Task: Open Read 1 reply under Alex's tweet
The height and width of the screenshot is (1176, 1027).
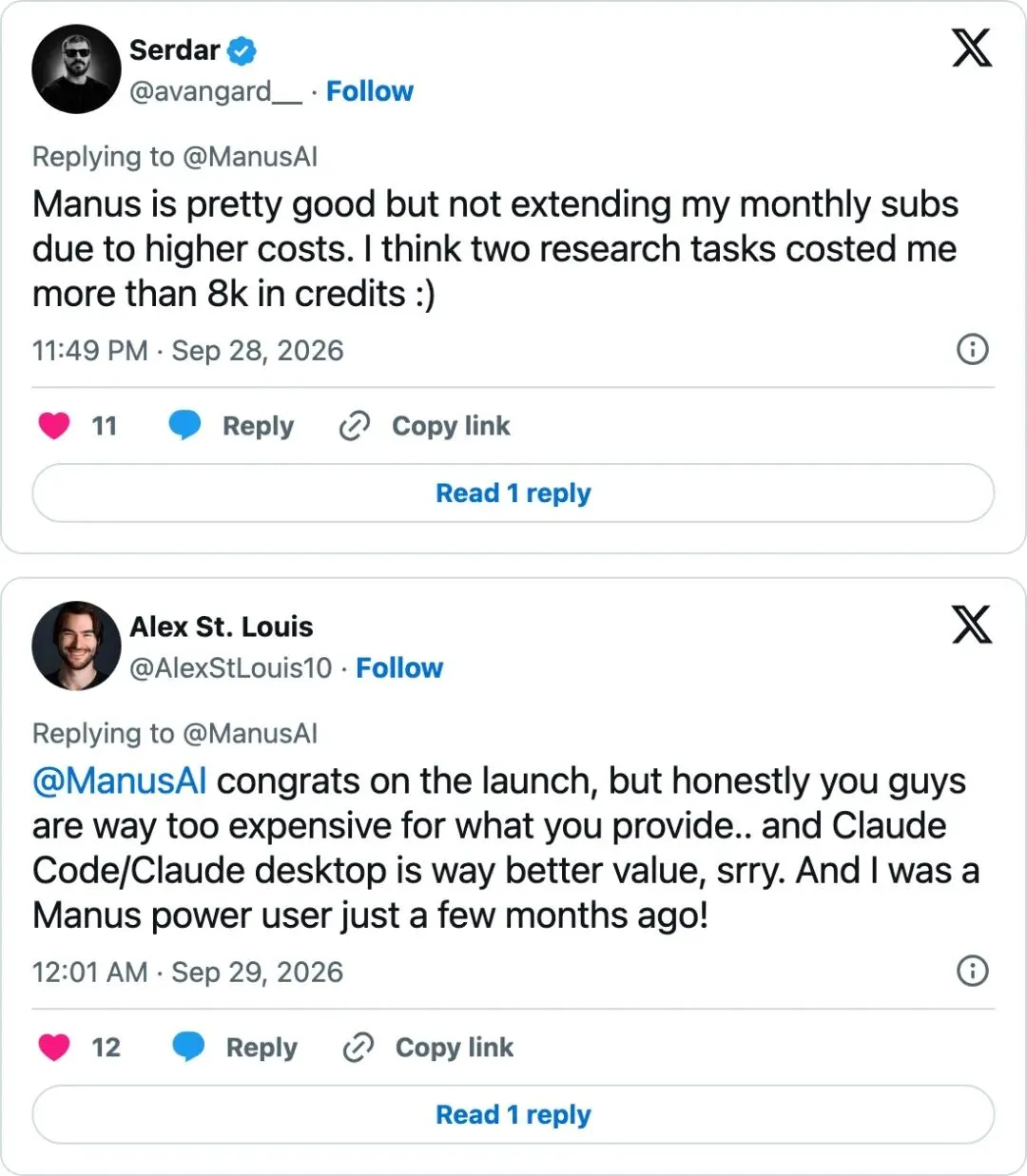Action: click(x=513, y=1114)
